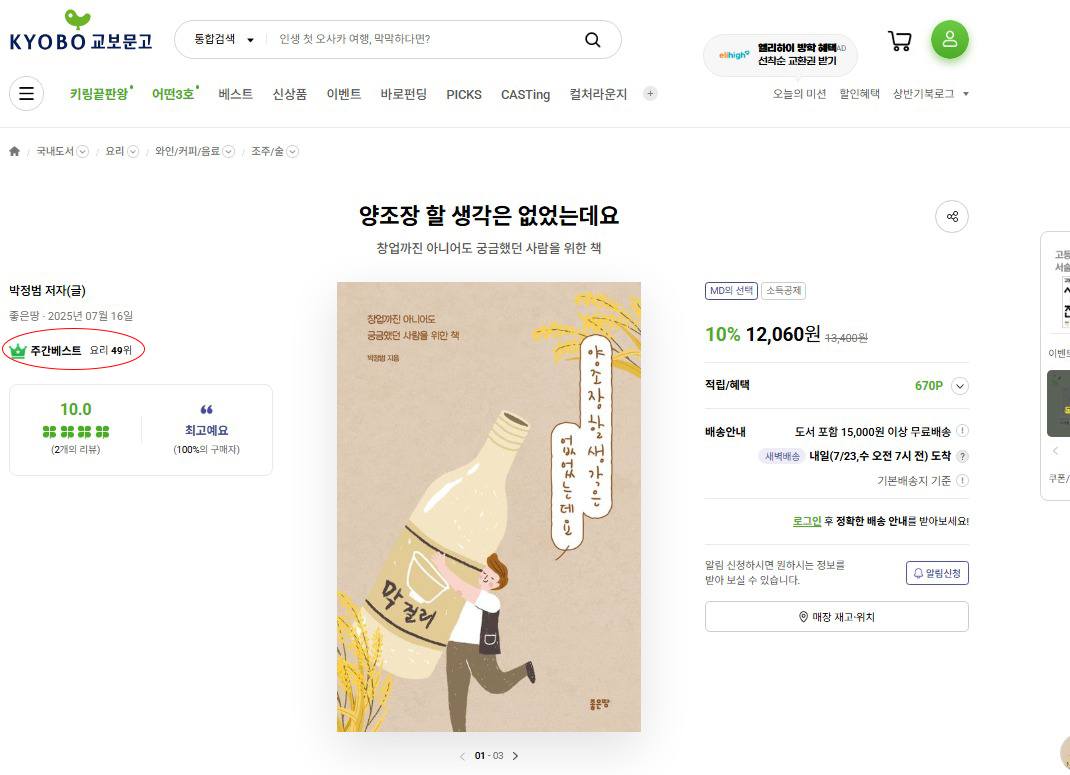Image resolution: width=1070 pixels, height=775 pixels.
Task: Click the plus icon after 컬처라운지
Action: (x=650, y=94)
